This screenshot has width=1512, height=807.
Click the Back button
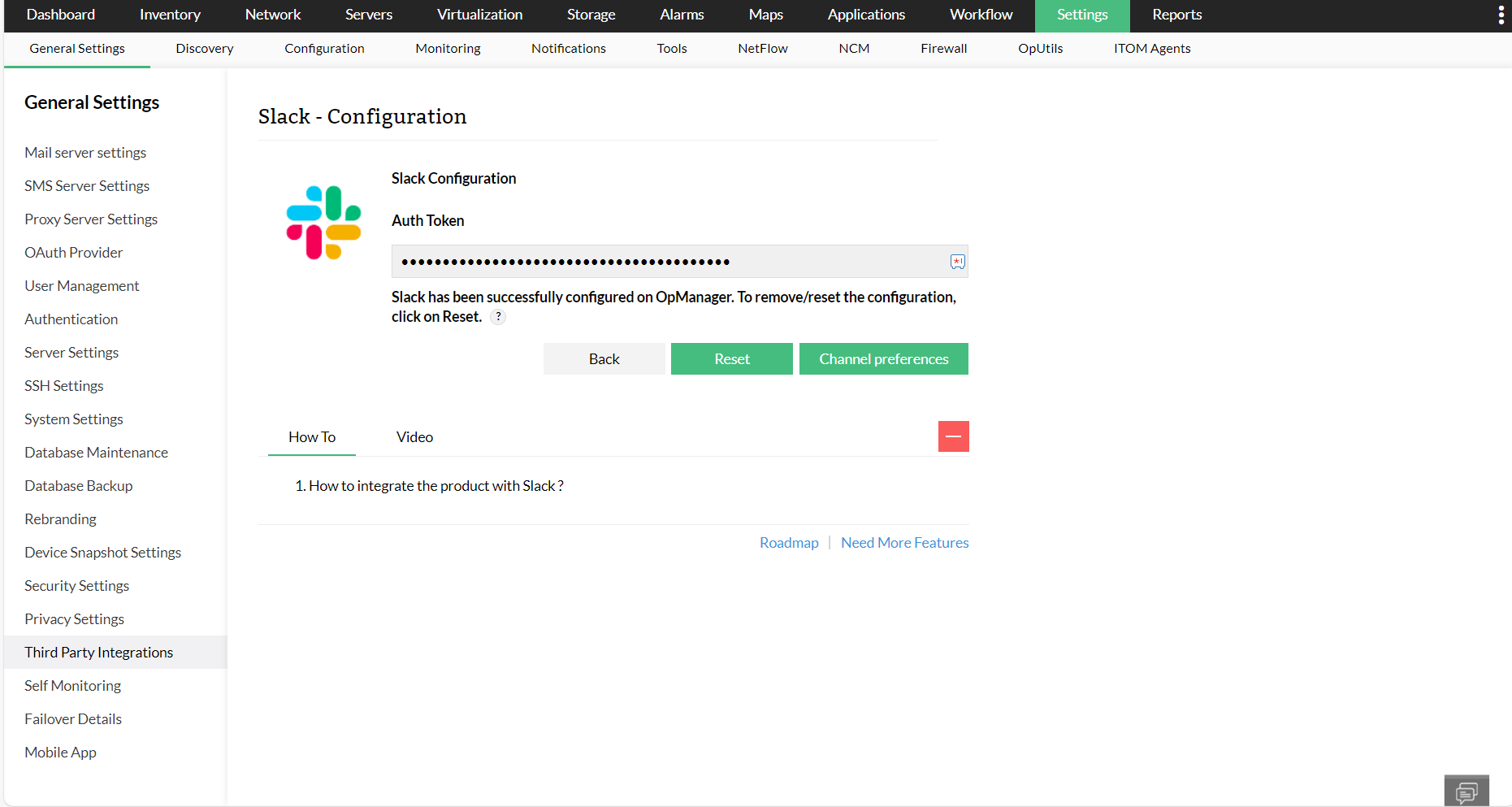pyautogui.click(x=604, y=358)
